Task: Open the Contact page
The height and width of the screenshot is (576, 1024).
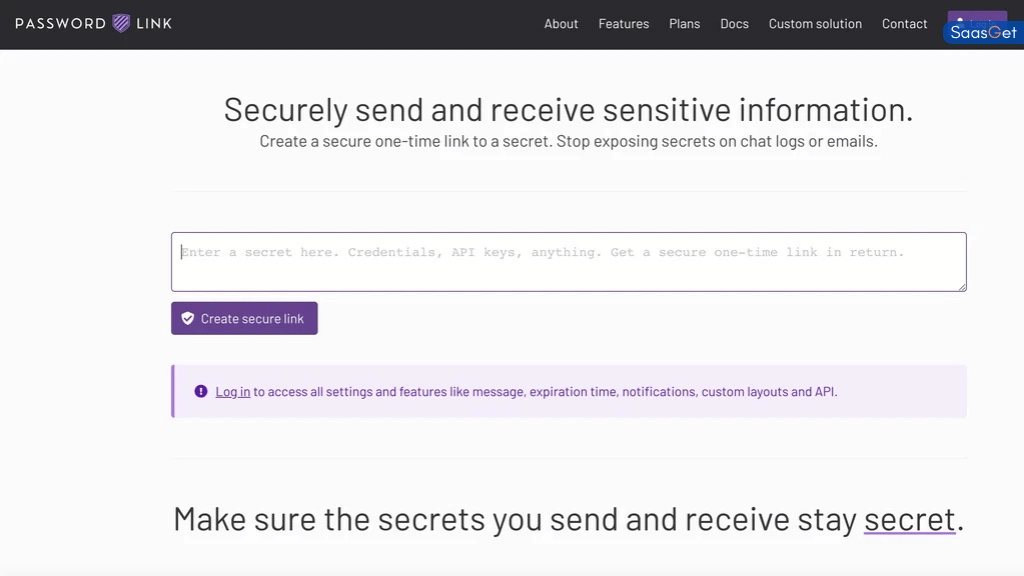Action: click(904, 23)
